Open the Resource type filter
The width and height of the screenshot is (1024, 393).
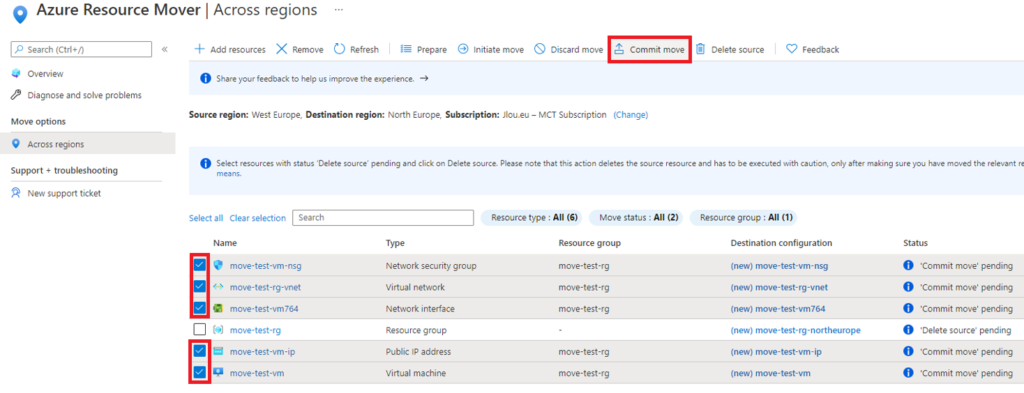532,218
